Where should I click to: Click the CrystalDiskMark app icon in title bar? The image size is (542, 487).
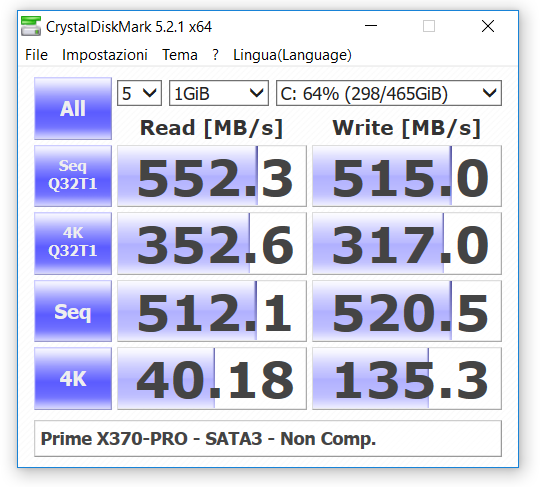coord(31,26)
